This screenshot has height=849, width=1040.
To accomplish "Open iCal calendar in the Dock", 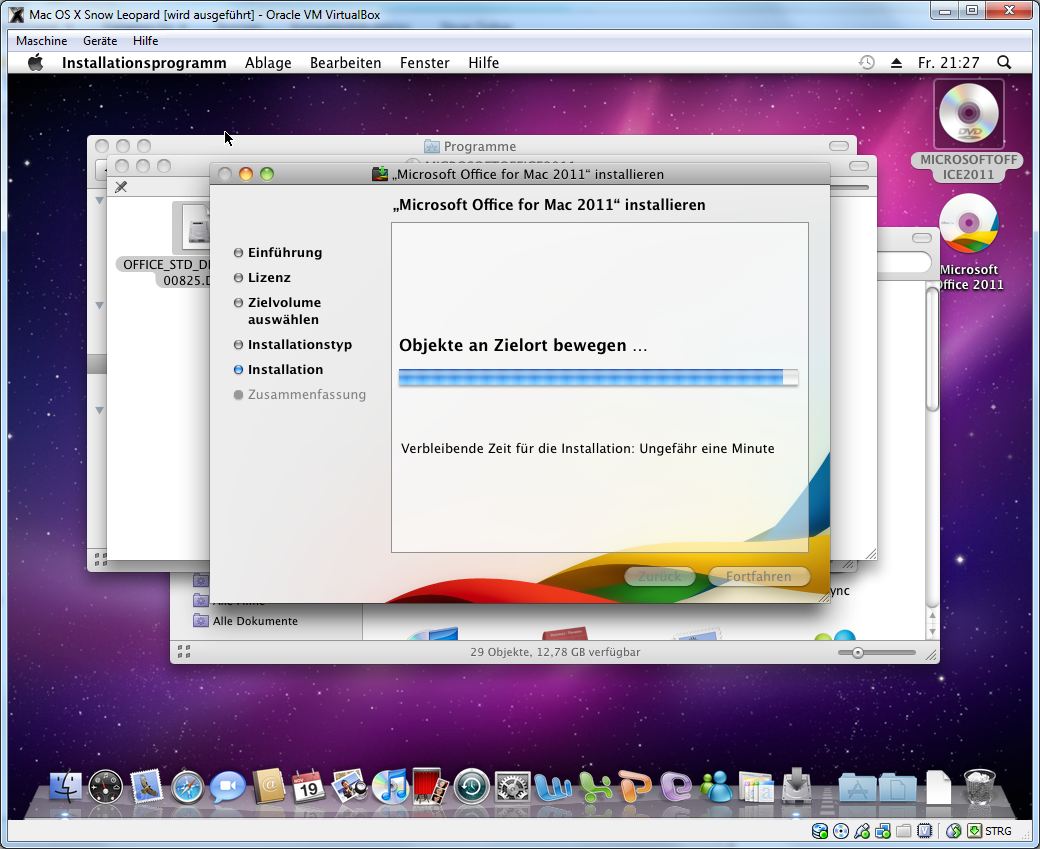I will (x=308, y=787).
